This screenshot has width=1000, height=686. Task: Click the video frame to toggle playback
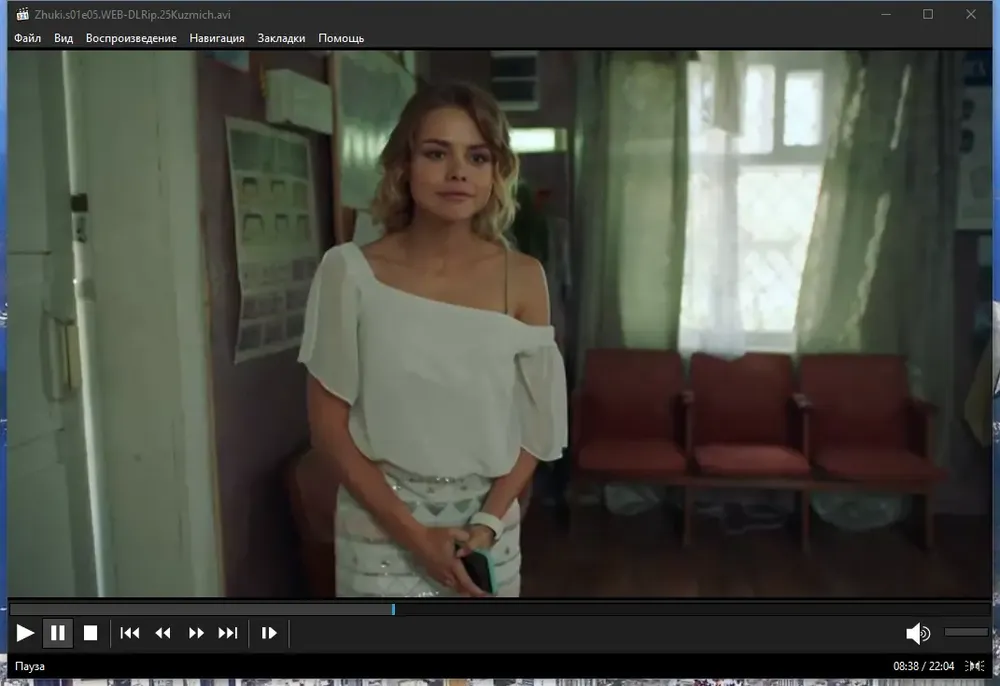(499, 324)
